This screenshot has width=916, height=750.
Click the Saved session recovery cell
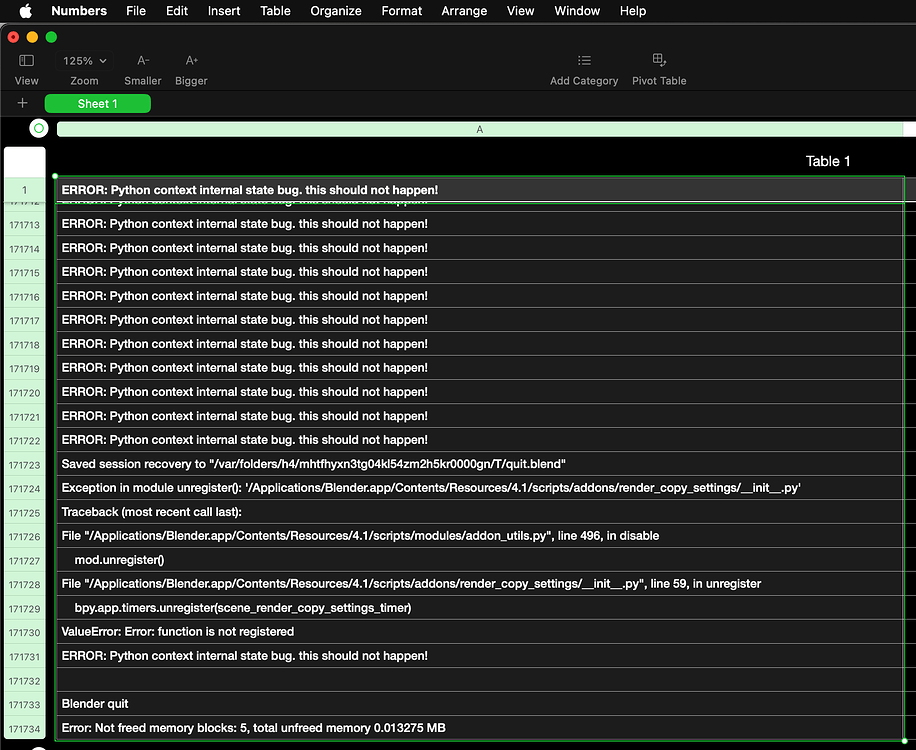[x=480, y=464]
